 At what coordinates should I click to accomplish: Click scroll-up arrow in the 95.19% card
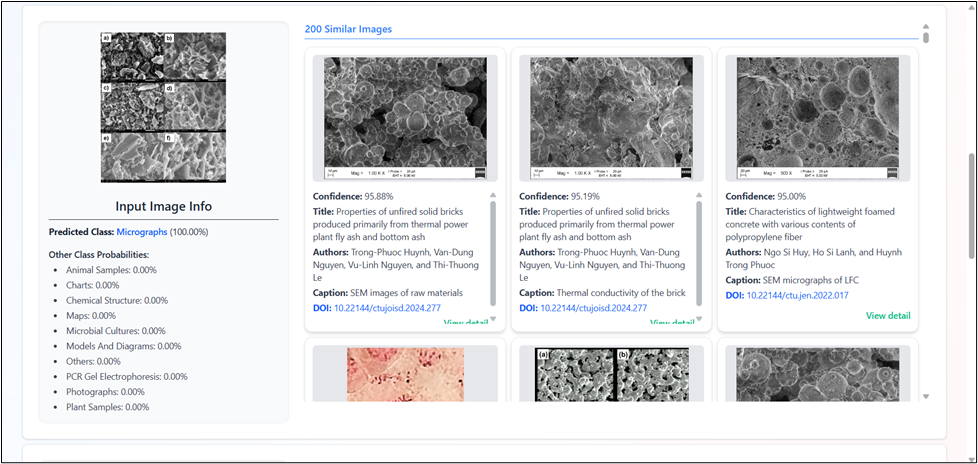pos(699,195)
